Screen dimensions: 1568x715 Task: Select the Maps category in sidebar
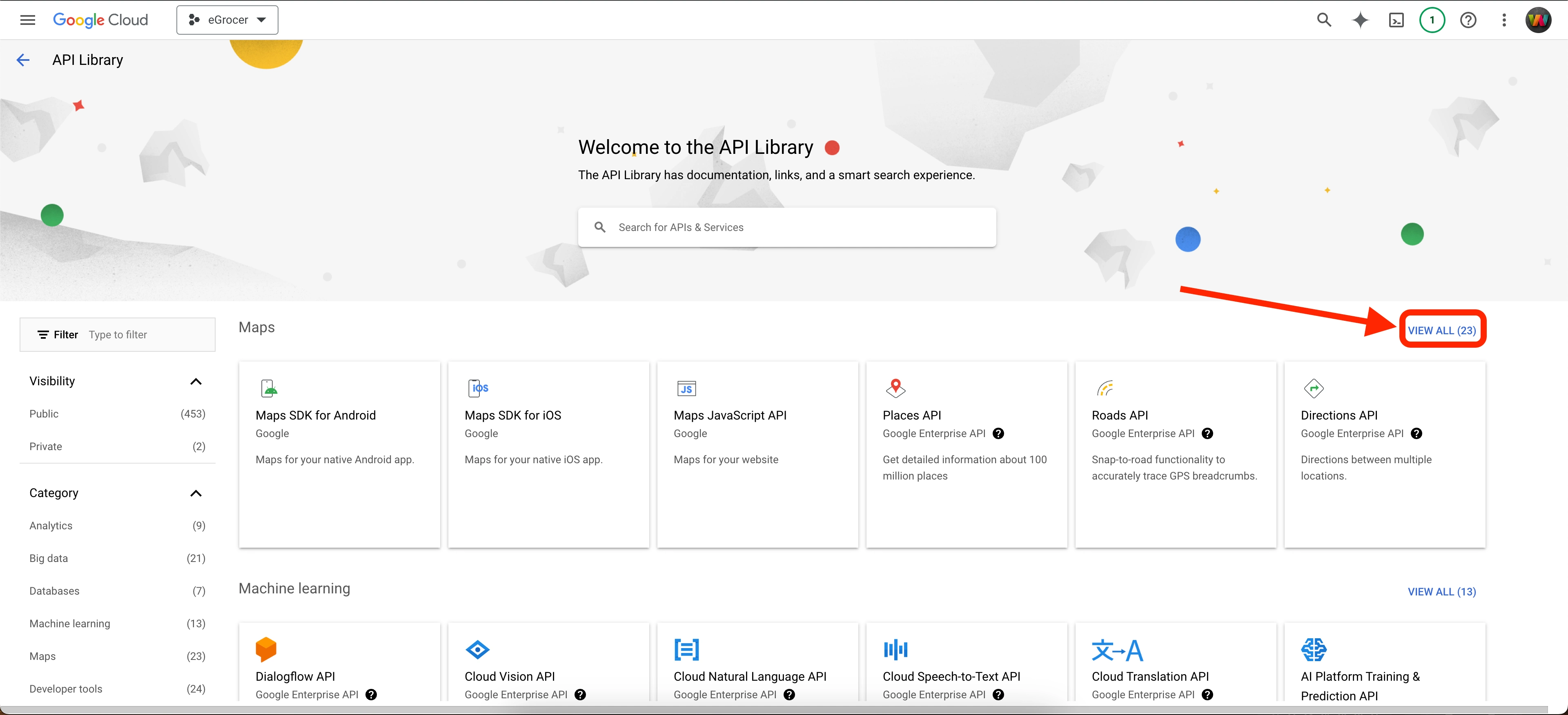click(x=117, y=657)
